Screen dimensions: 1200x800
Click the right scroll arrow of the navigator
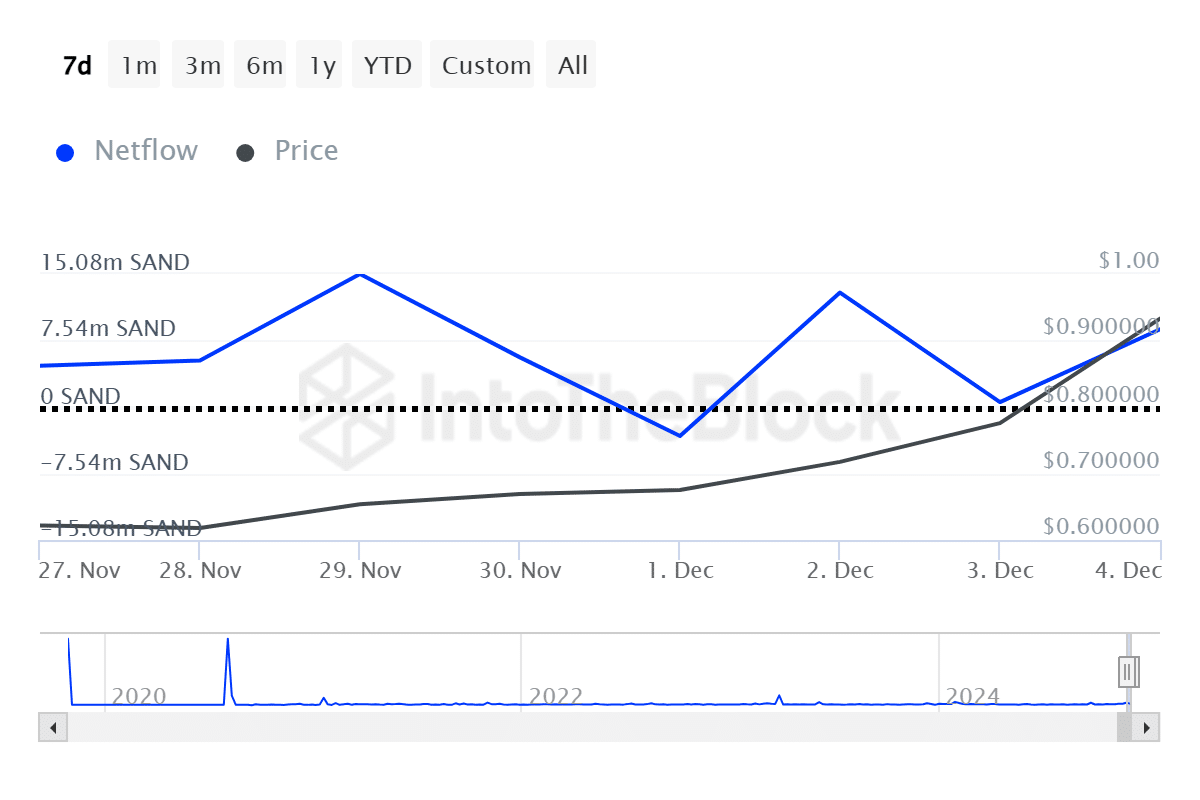click(x=1148, y=727)
